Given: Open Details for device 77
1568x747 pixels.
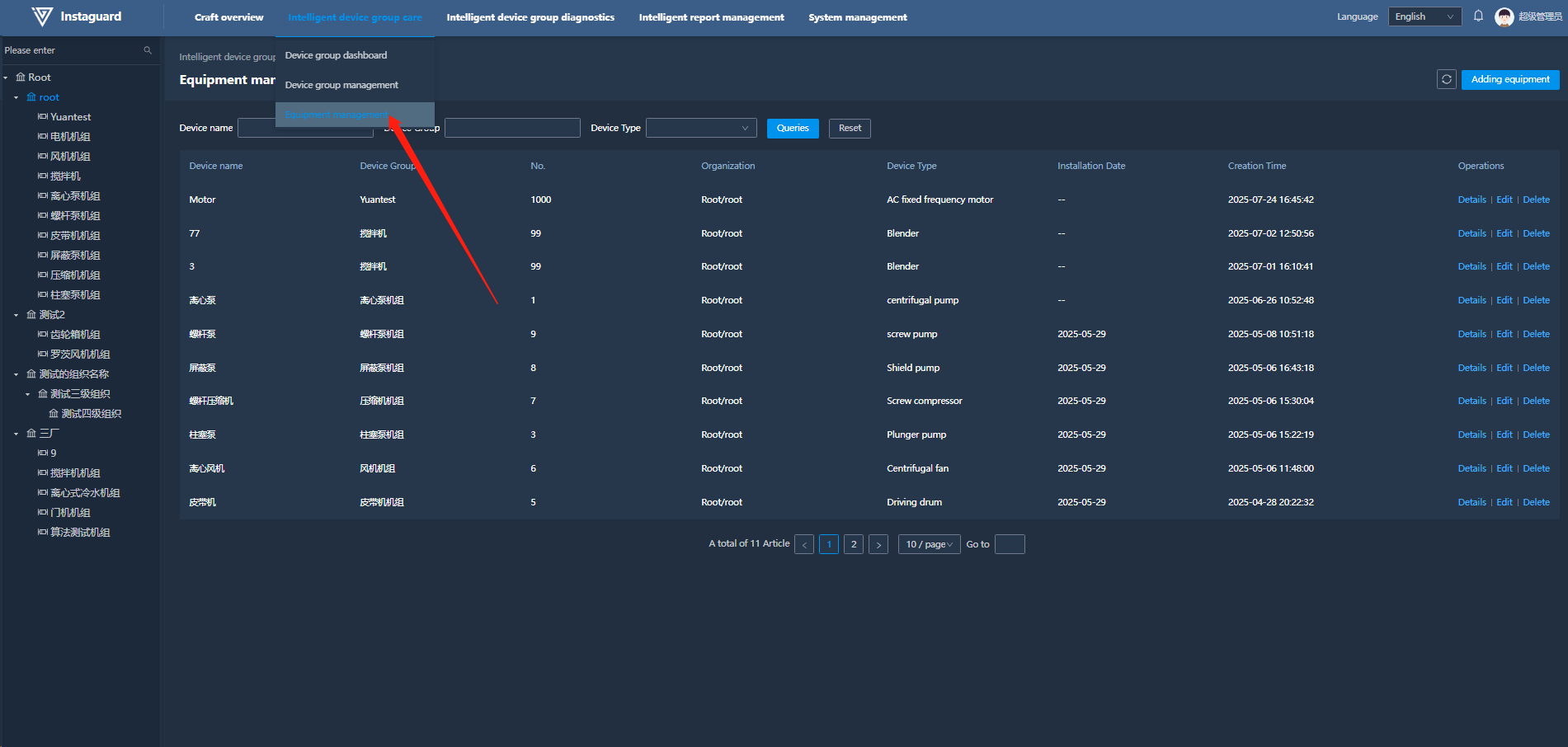Looking at the screenshot, I should tap(1471, 233).
